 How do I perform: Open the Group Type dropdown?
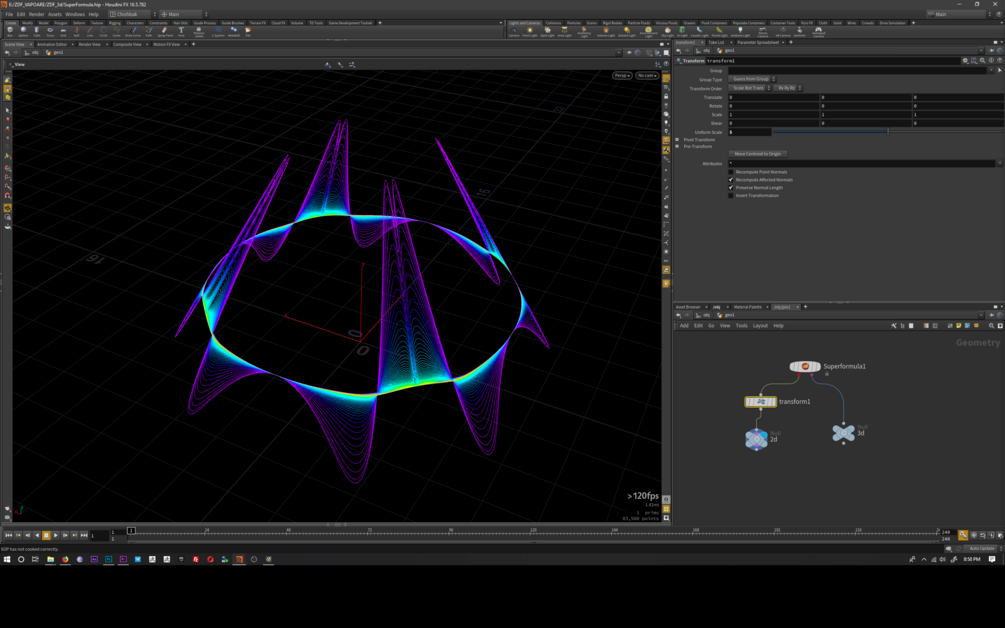pos(753,79)
